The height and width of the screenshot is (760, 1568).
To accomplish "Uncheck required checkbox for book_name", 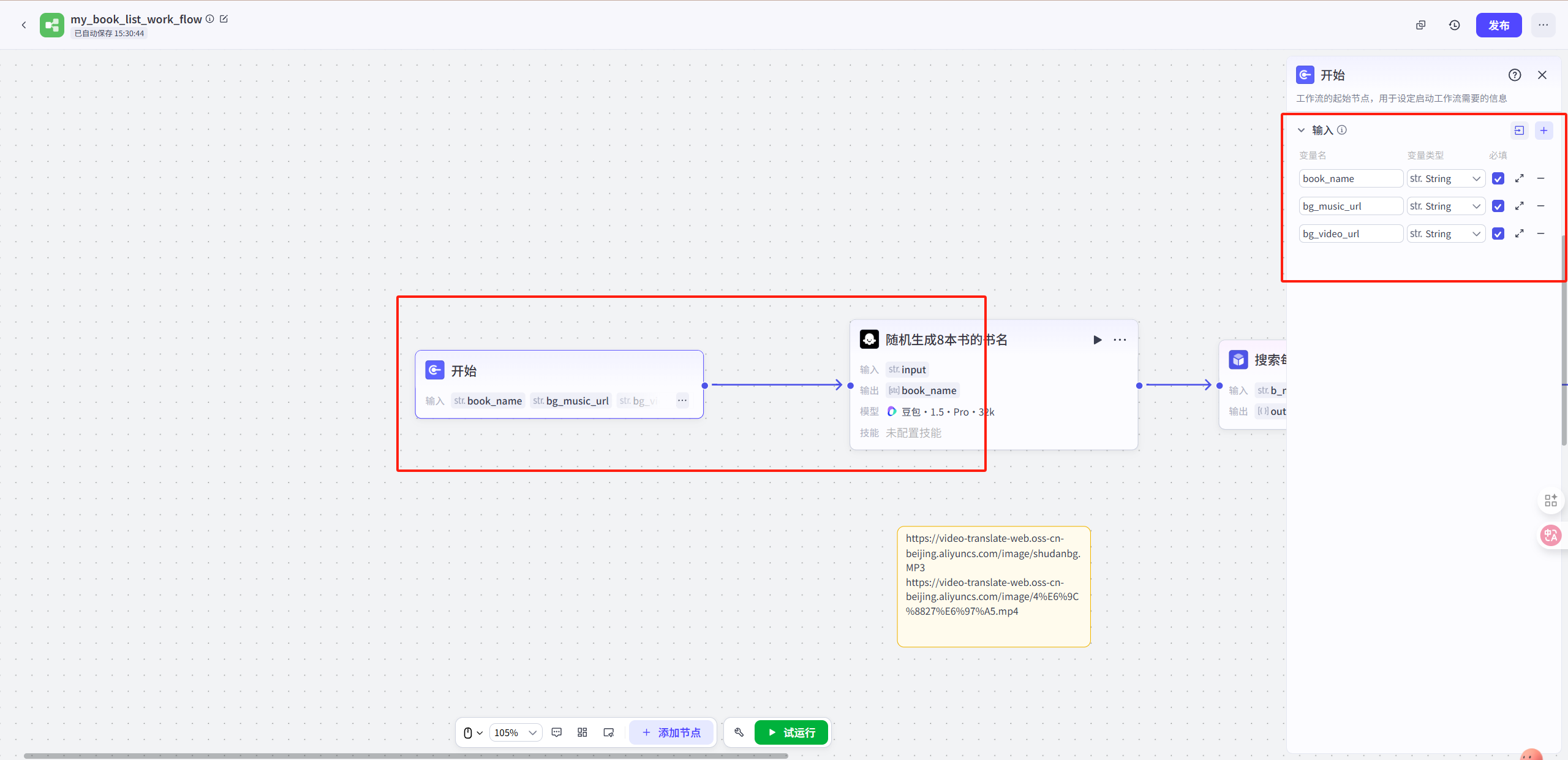I will click(1498, 178).
